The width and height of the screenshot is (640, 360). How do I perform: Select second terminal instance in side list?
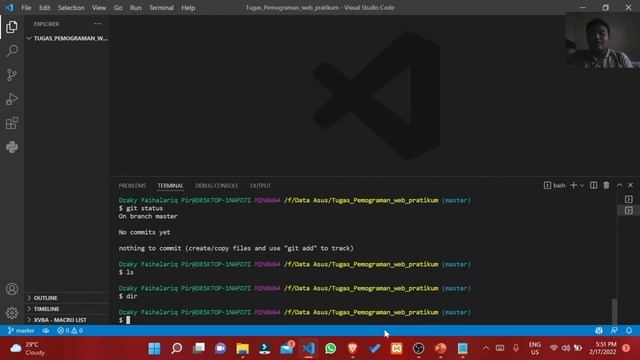[x=629, y=210]
